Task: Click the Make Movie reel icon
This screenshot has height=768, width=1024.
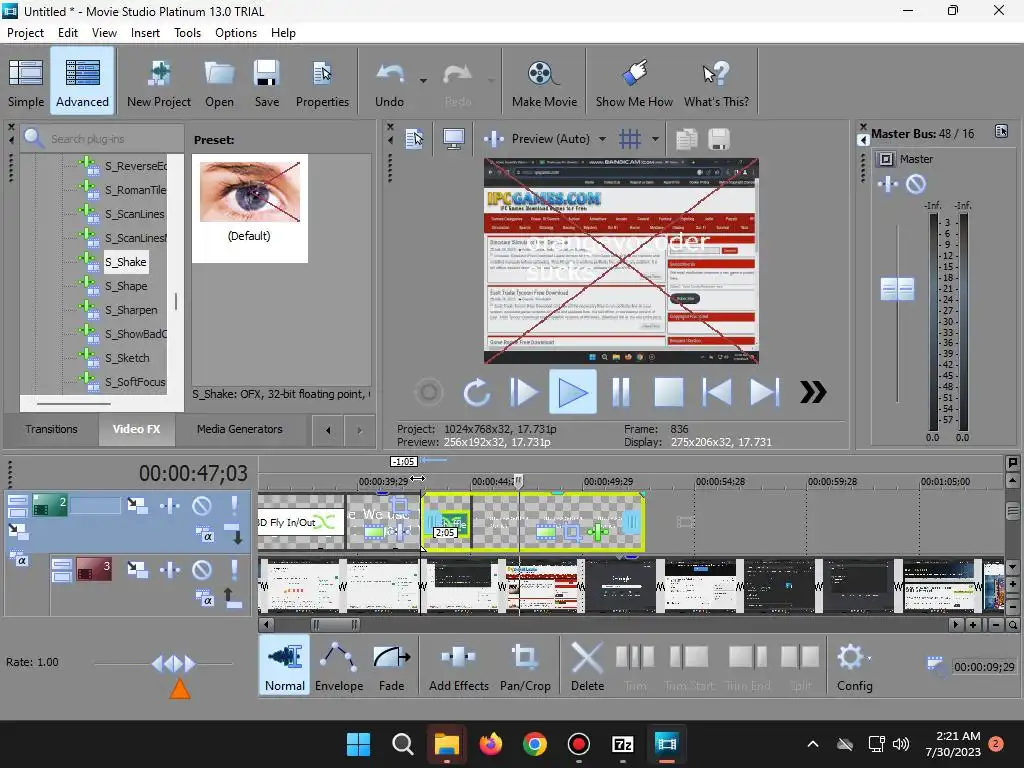Action: pos(544,82)
